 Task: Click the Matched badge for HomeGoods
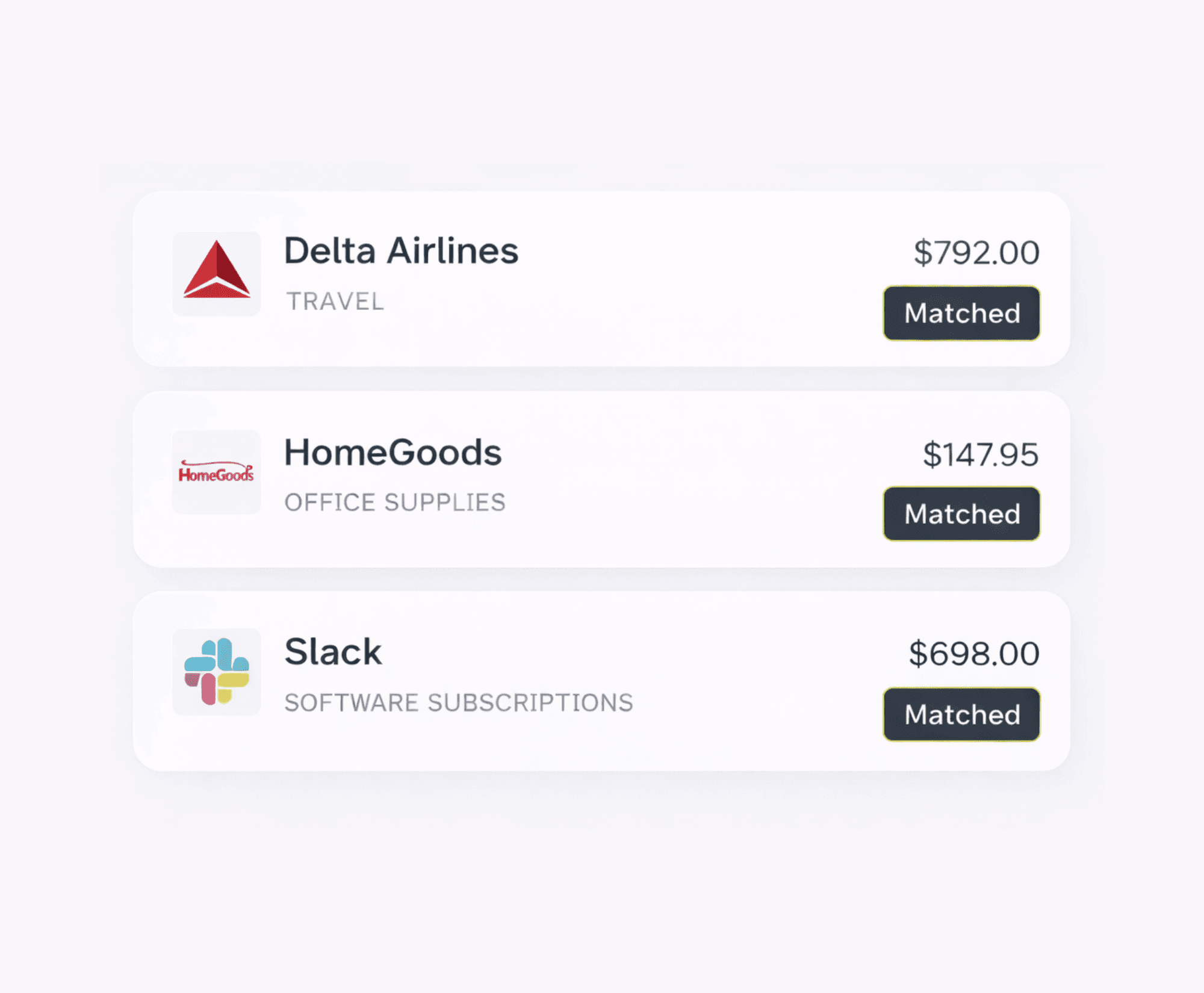pos(960,513)
